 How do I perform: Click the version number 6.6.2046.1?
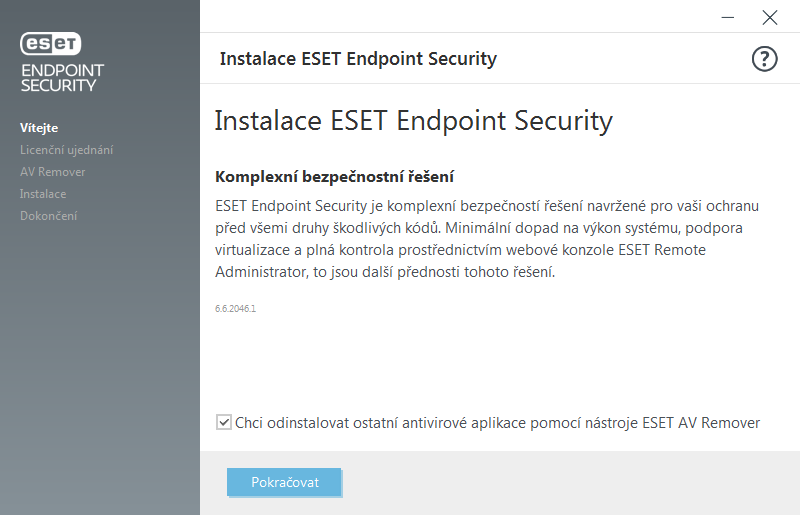pos(236,309)
